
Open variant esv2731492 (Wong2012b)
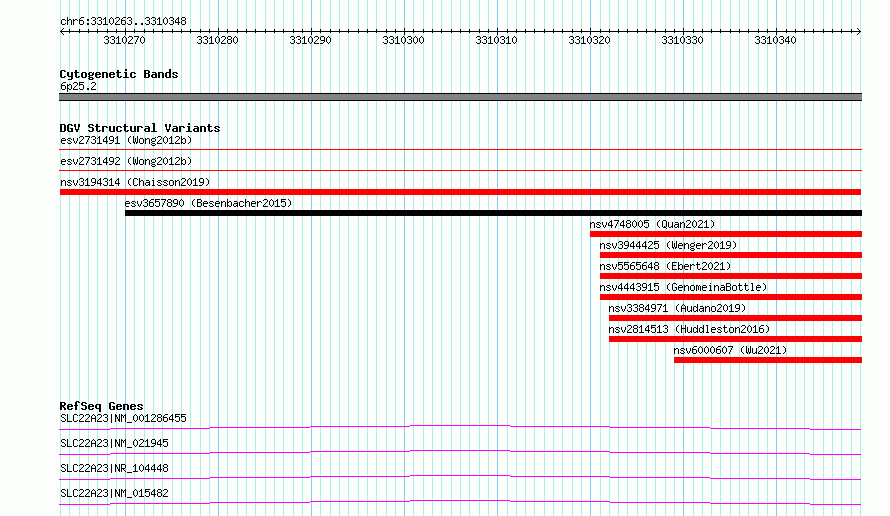coord(126,161)
